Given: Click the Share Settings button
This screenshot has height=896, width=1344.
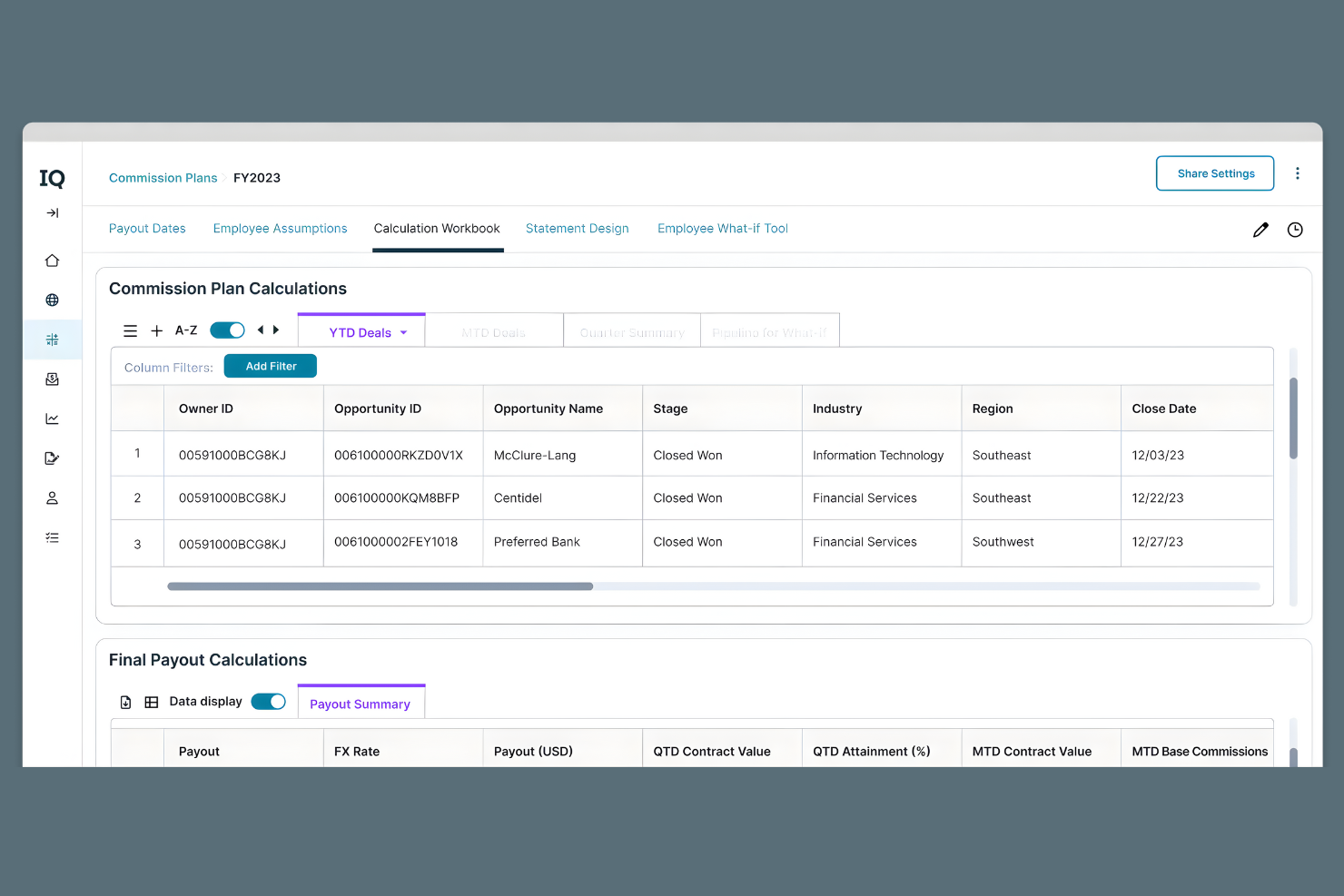Looking at the screenshot, I should [1215, 173].
